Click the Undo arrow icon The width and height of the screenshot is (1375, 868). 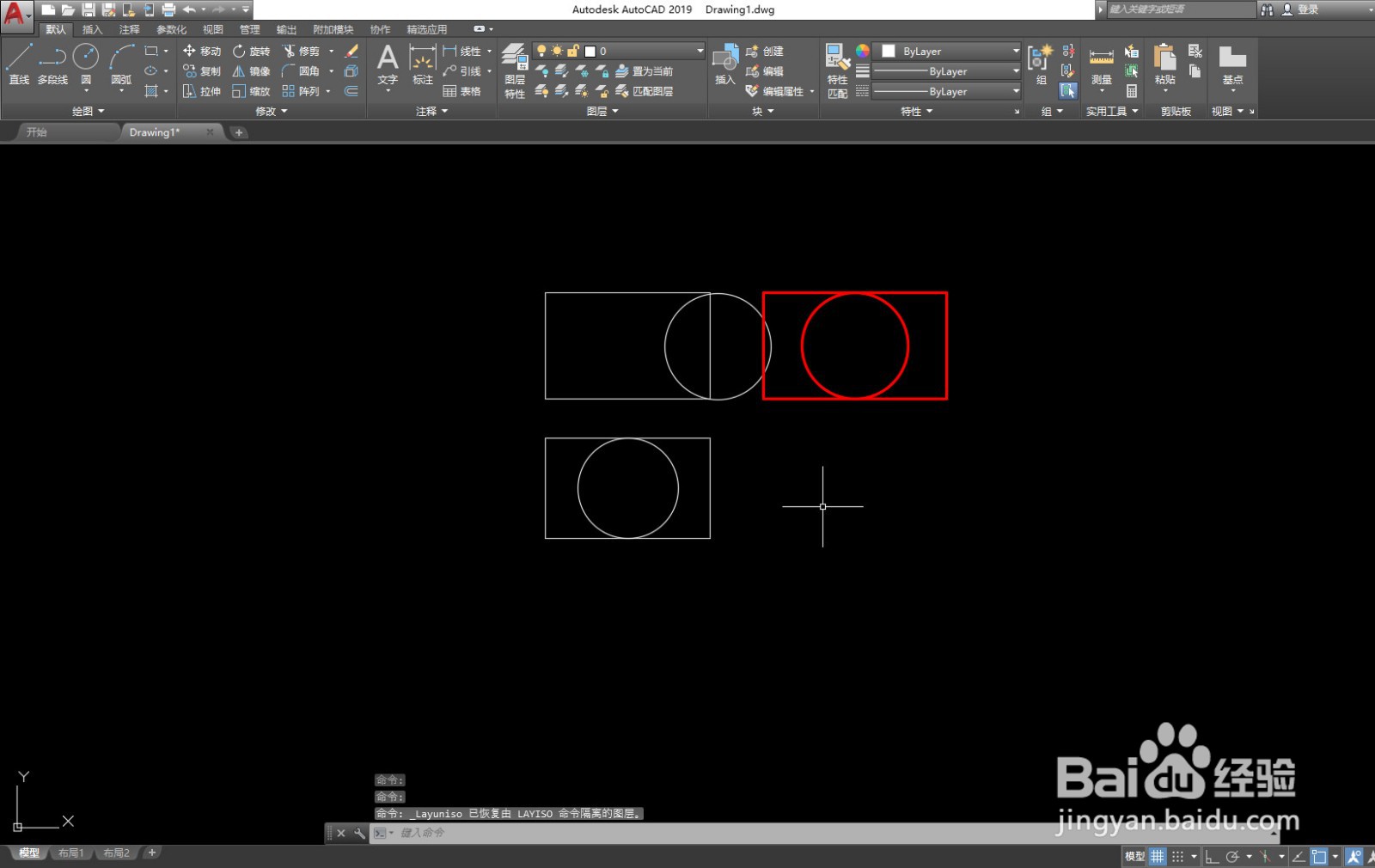point(189,9)
